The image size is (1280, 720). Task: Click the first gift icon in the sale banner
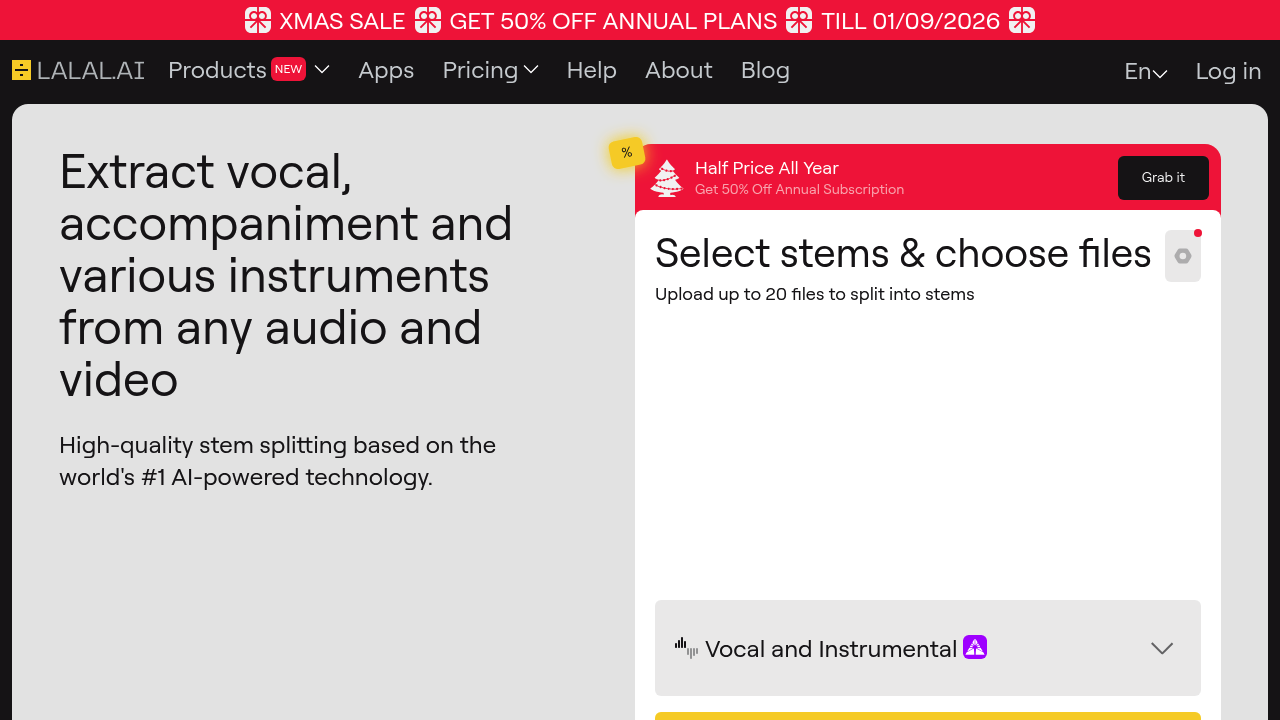[x=258, y=20]
